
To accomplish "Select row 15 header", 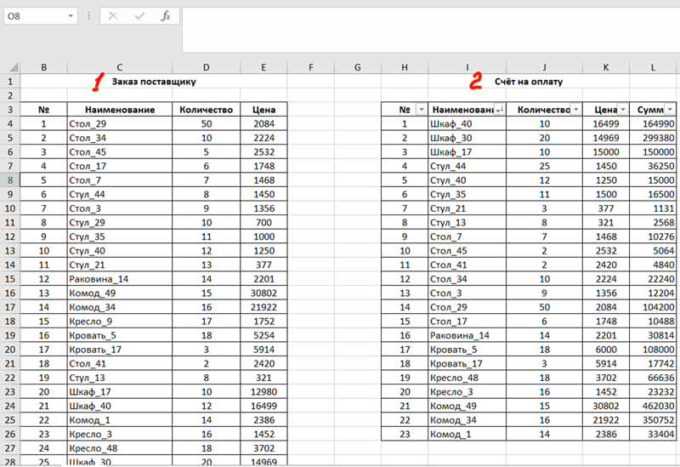I will coord(10,279).
